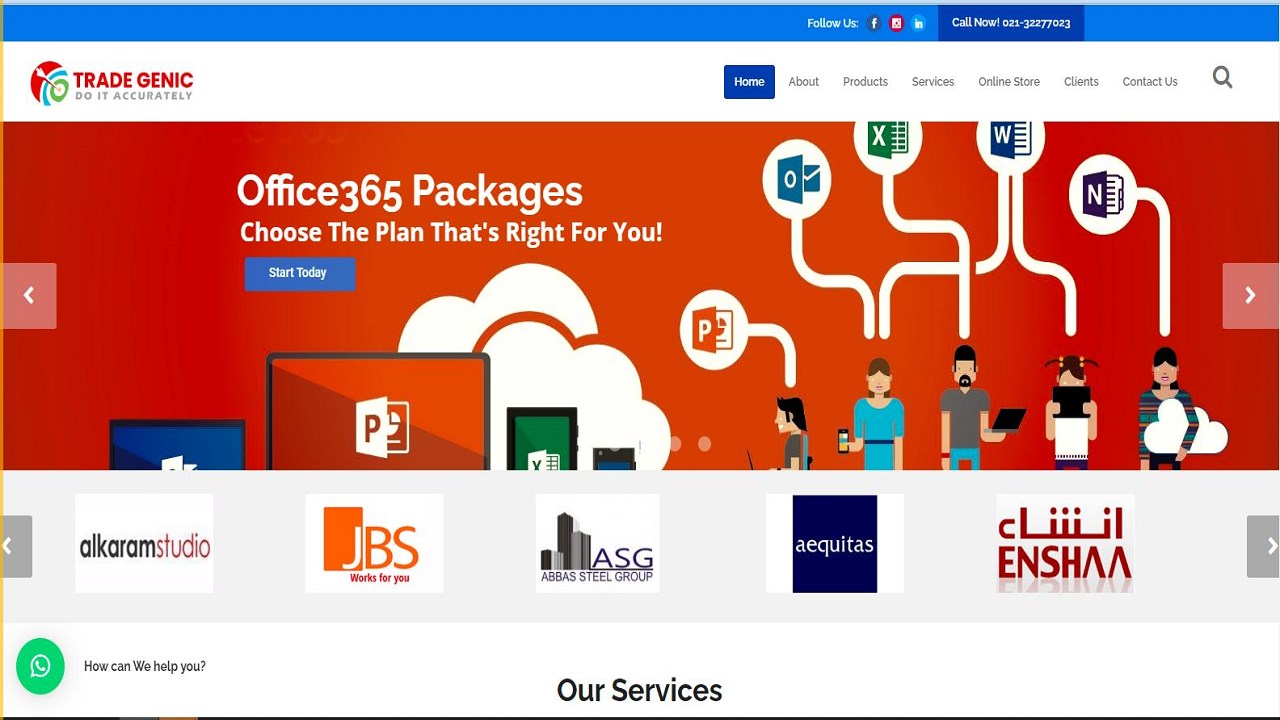1280x720 pixels.
Task: Click the Call Now phone number
Action: 1011,23
